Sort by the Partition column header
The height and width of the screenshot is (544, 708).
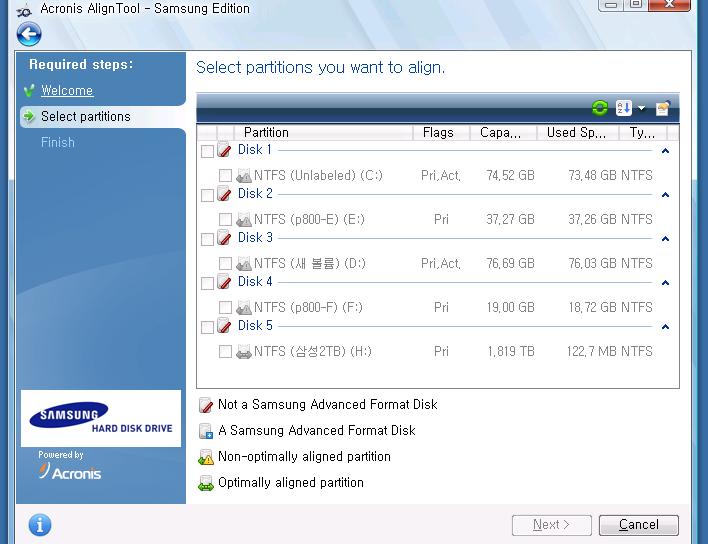266,132
